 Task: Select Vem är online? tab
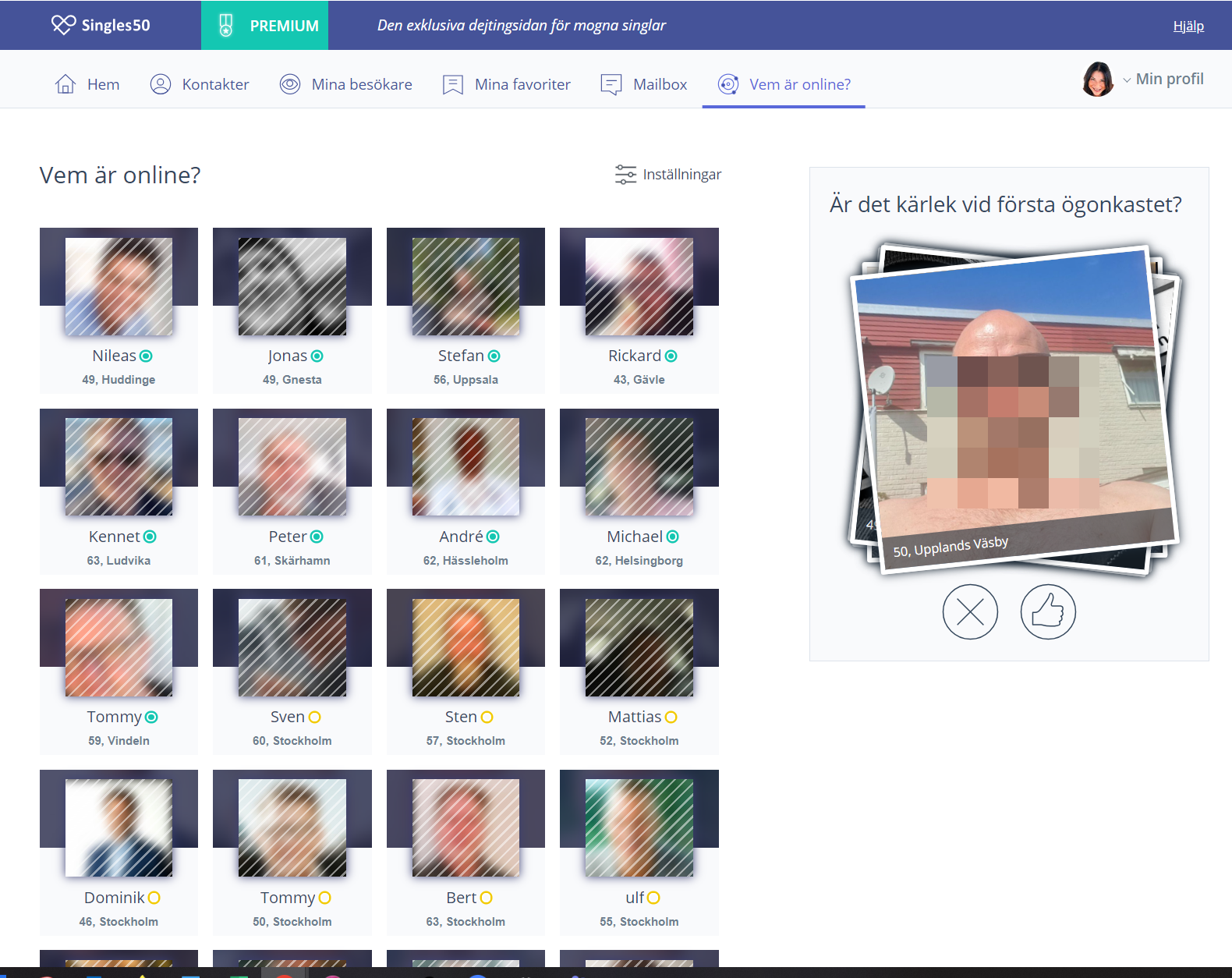pyautogui.click(x=784, y=84)
